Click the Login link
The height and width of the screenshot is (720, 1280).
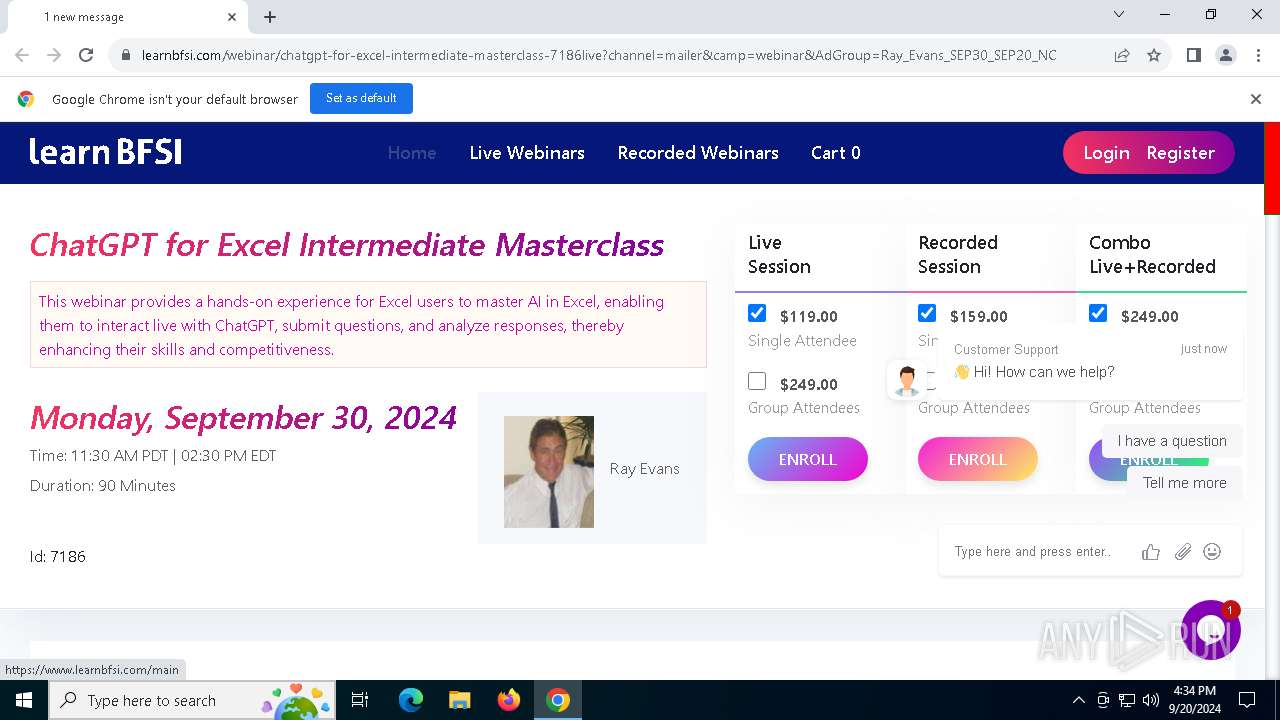1106,153
